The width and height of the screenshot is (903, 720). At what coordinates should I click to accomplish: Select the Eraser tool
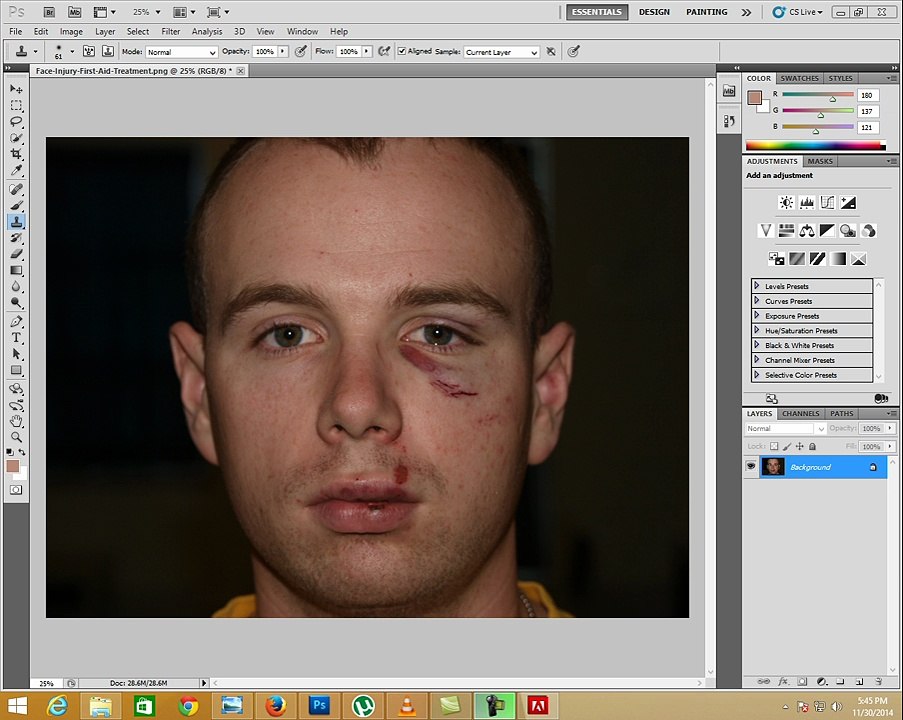pos(16,254)
